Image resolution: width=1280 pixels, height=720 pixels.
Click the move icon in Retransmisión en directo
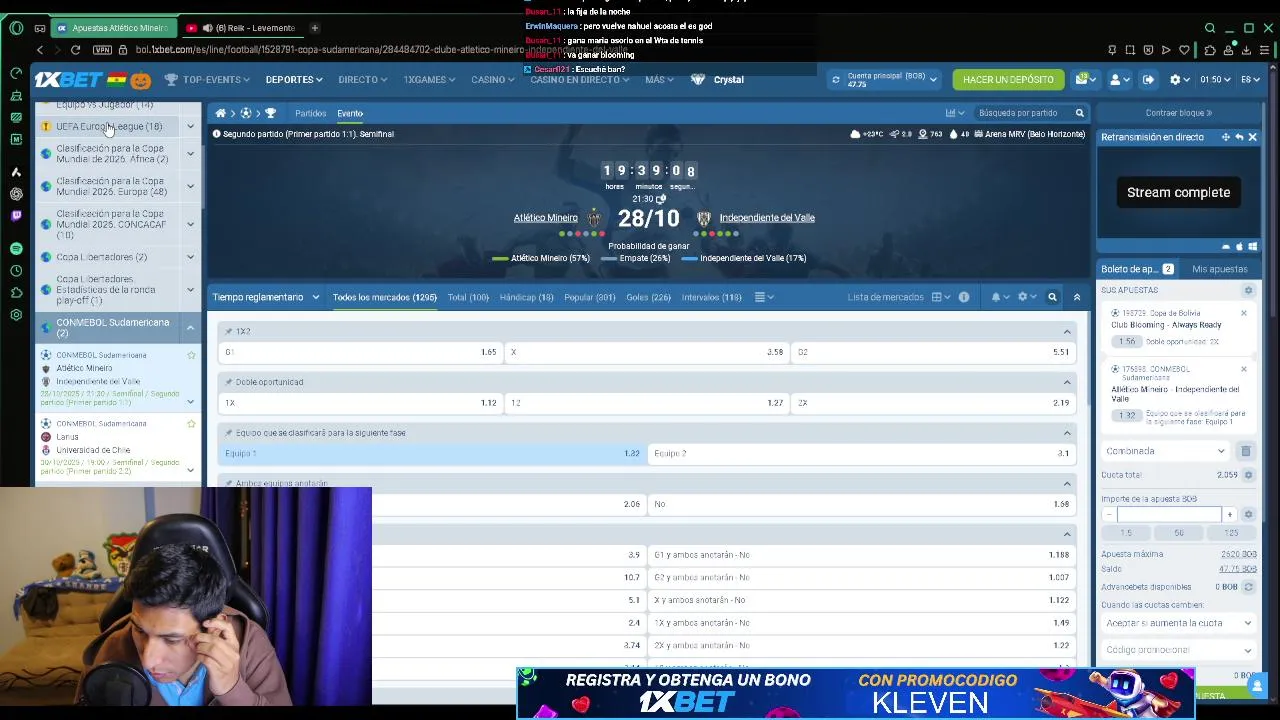tap(1225, 137)
